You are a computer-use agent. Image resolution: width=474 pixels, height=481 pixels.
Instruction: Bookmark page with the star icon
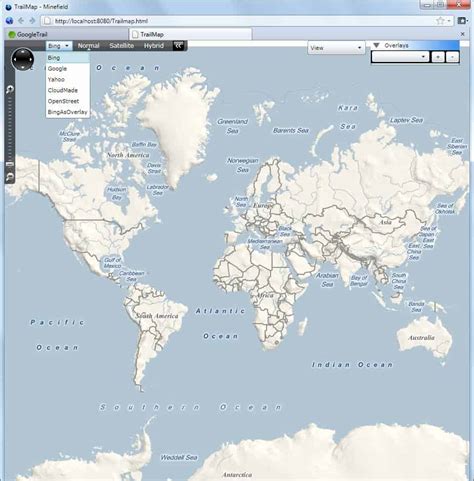[440, 21]
